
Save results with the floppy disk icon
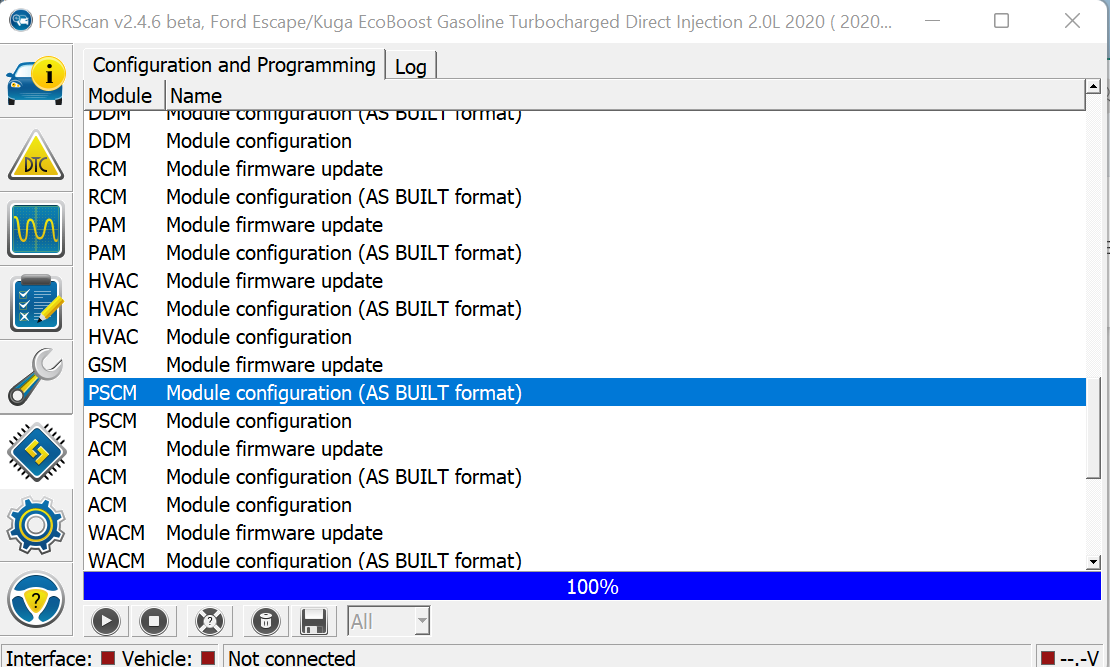[x=314, y=621]
